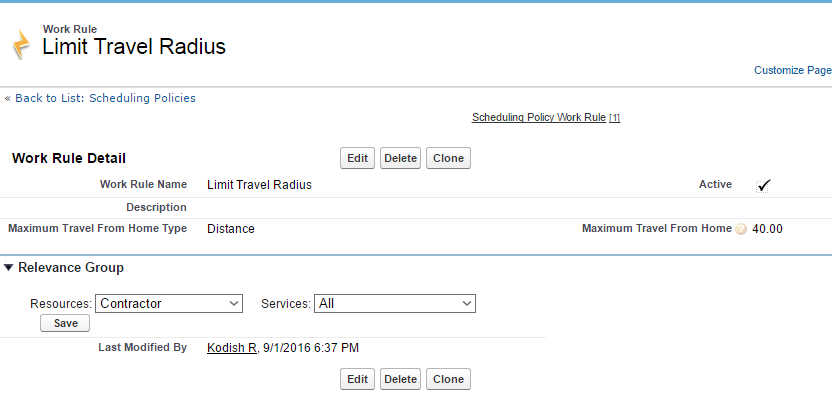
Task: Click the top Edit button
Action: click(357, 158)
